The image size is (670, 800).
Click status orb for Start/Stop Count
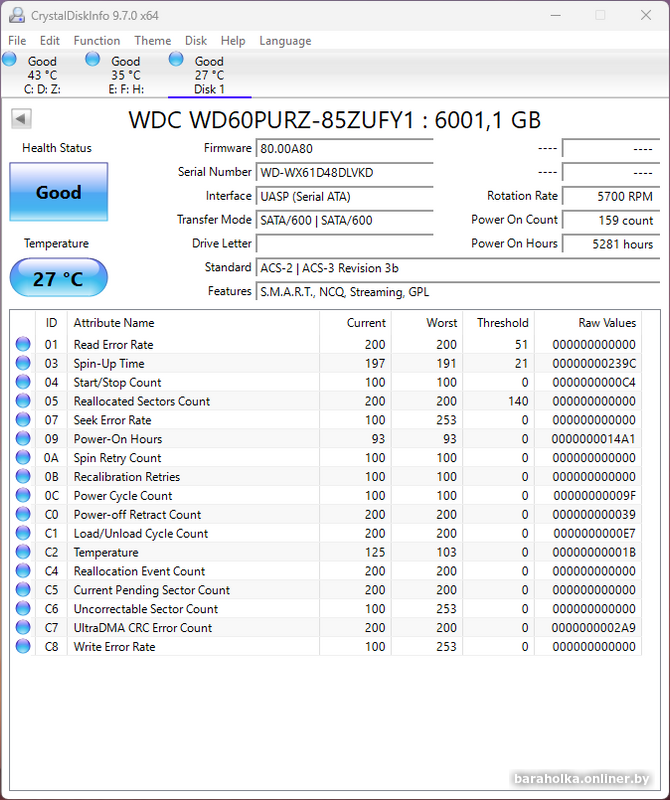tap(23, 382)
